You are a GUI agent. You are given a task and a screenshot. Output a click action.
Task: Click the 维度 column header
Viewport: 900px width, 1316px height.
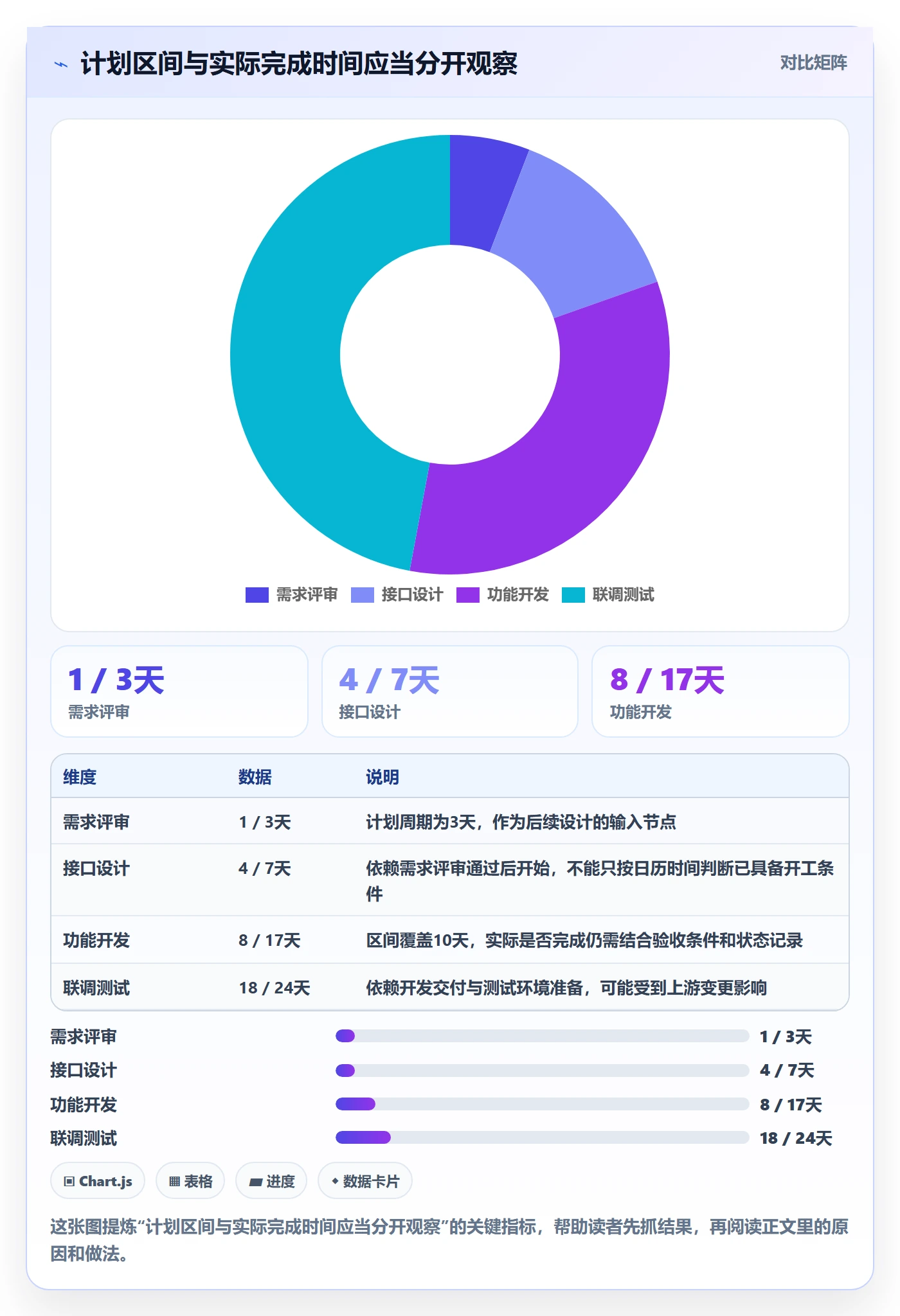[80, 777]
